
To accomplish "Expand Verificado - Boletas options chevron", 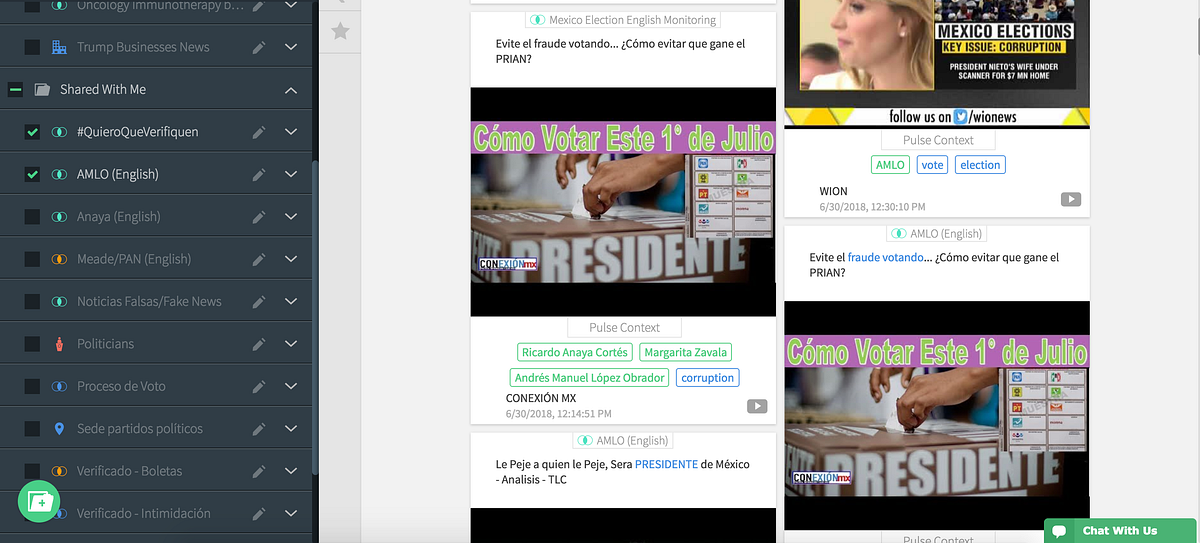I will [291, 470].
